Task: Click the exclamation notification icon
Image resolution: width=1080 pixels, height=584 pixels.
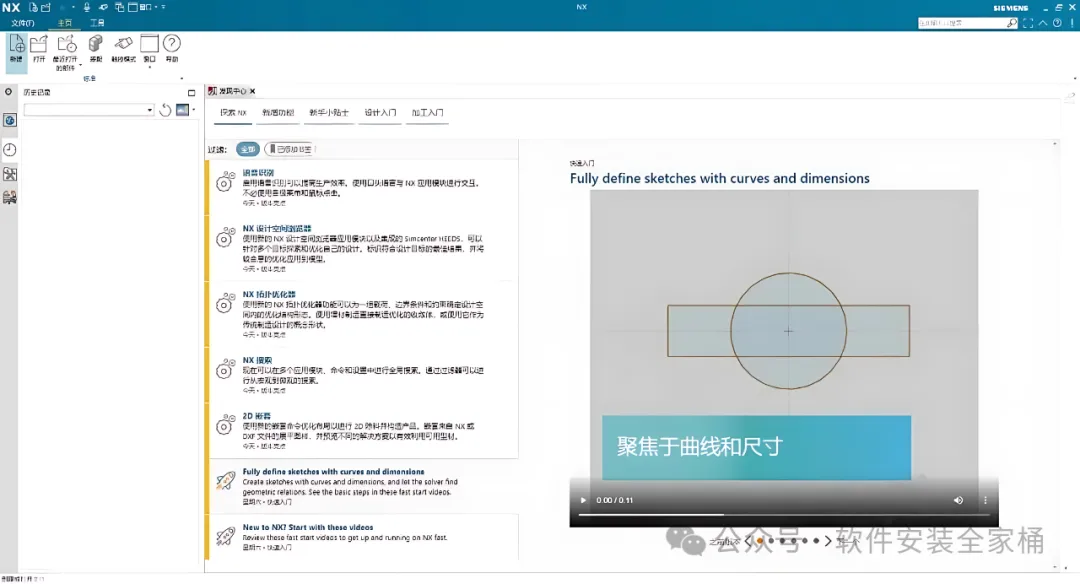Action: click(1072, 23)
